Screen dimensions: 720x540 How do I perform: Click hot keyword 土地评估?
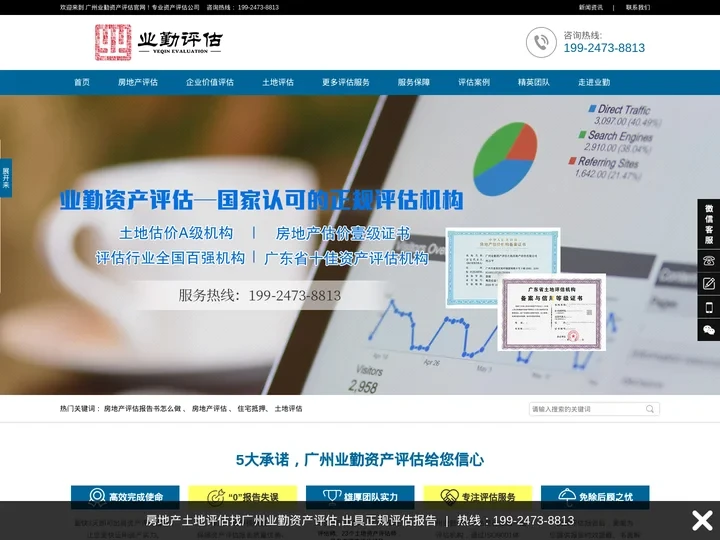288,409
